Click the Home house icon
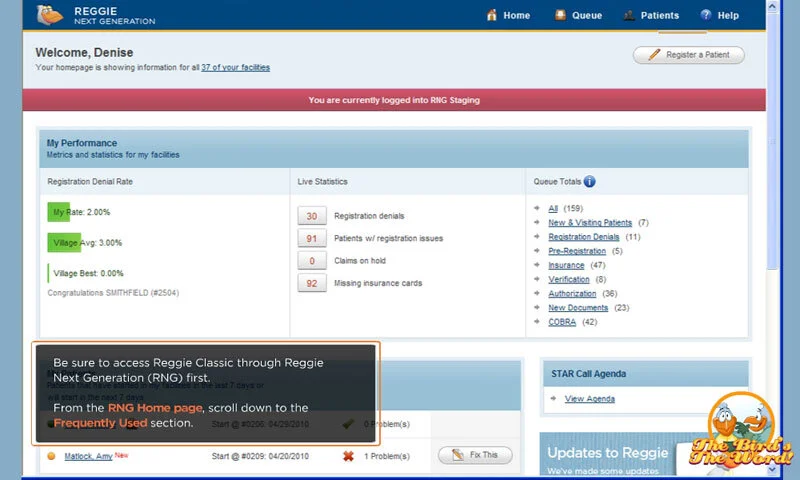 coord(491,15)
